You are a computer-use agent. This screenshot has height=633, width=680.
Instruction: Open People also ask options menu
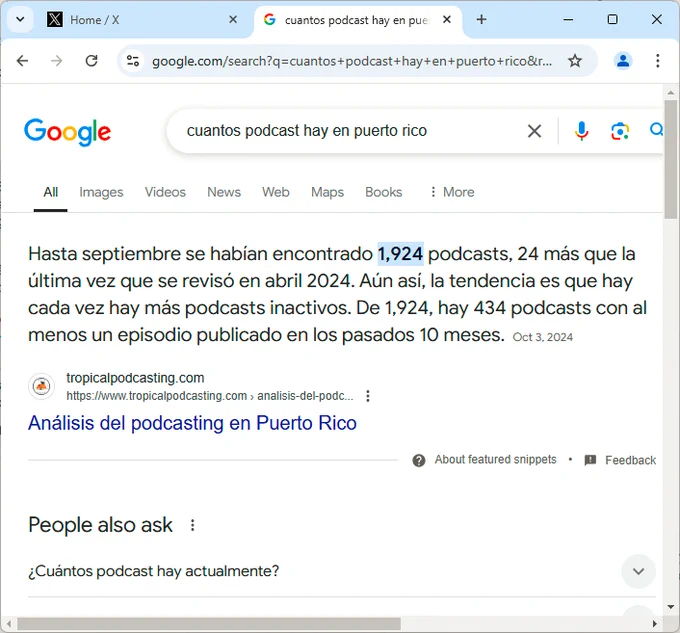pyautogui.click(x=193, y=525)
